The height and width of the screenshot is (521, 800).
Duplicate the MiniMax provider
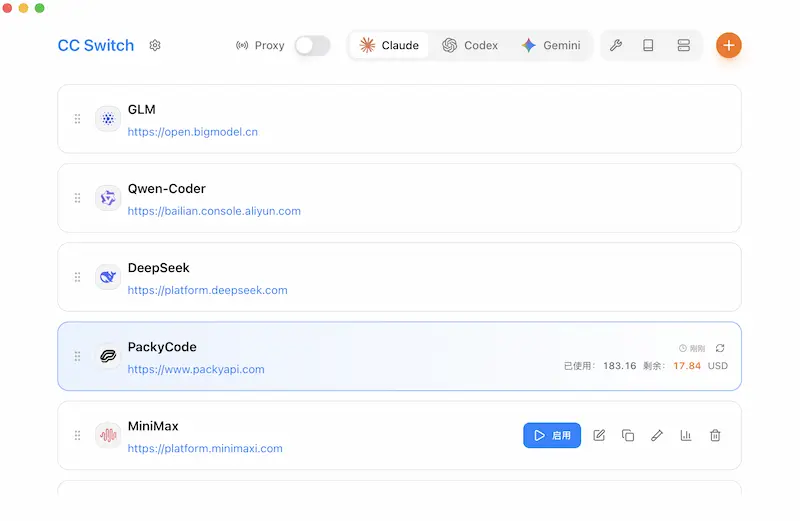coord(628,435)
